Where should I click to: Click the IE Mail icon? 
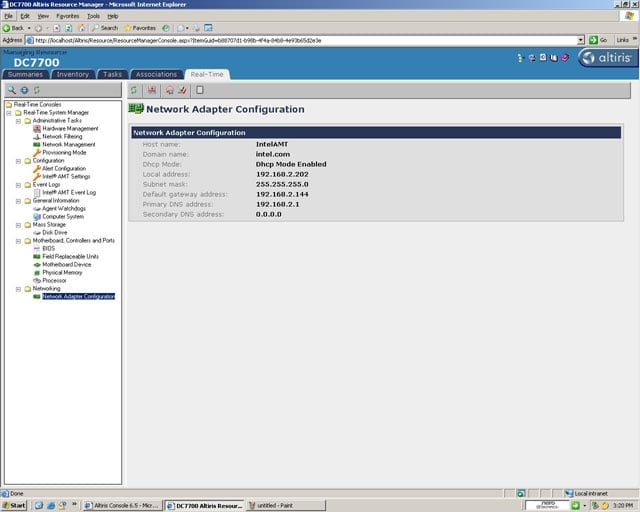click(x=181, y=28)
